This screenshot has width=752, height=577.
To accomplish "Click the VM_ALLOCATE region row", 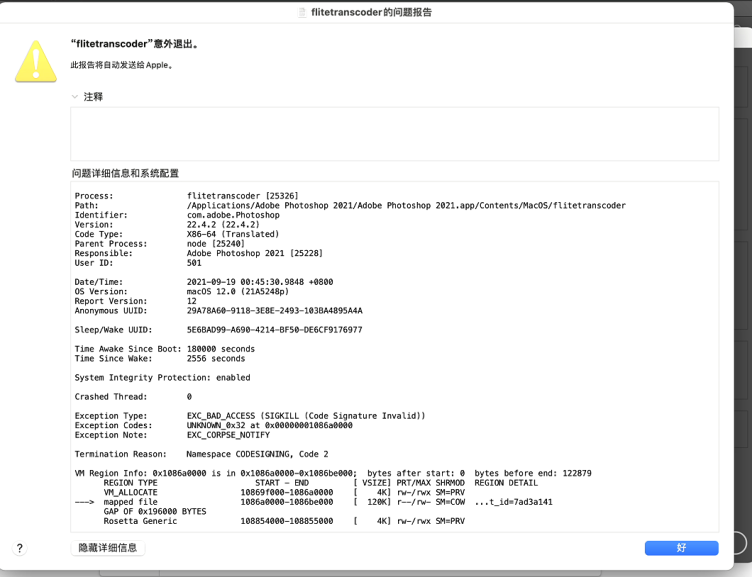I will tap(284, 493).
